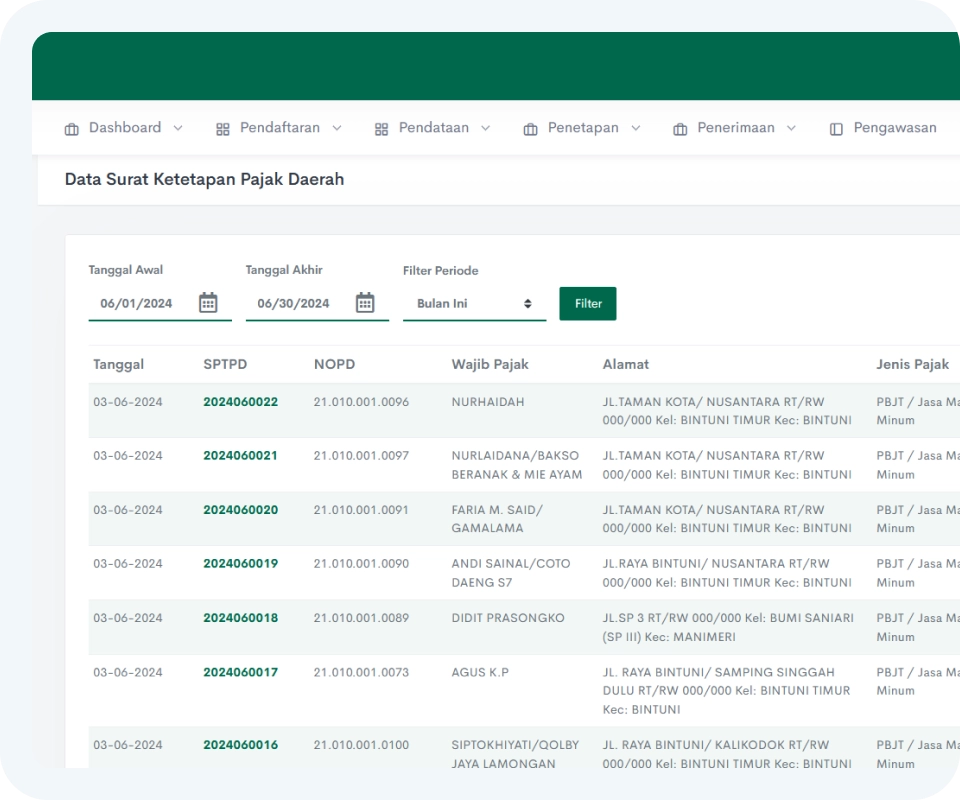Viewport: 960px width, 800px height.
Task: Click date cell in row 2024060022
Action: coord(128,402)
